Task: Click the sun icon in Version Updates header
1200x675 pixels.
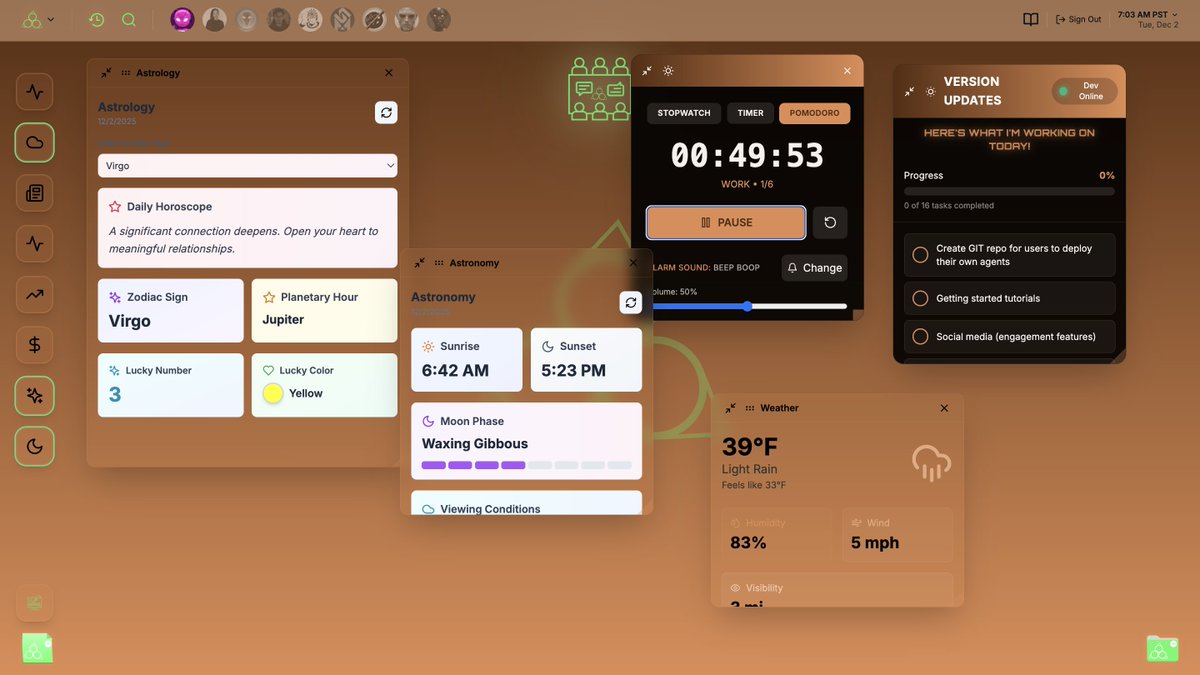Action: tap(930, 91)
